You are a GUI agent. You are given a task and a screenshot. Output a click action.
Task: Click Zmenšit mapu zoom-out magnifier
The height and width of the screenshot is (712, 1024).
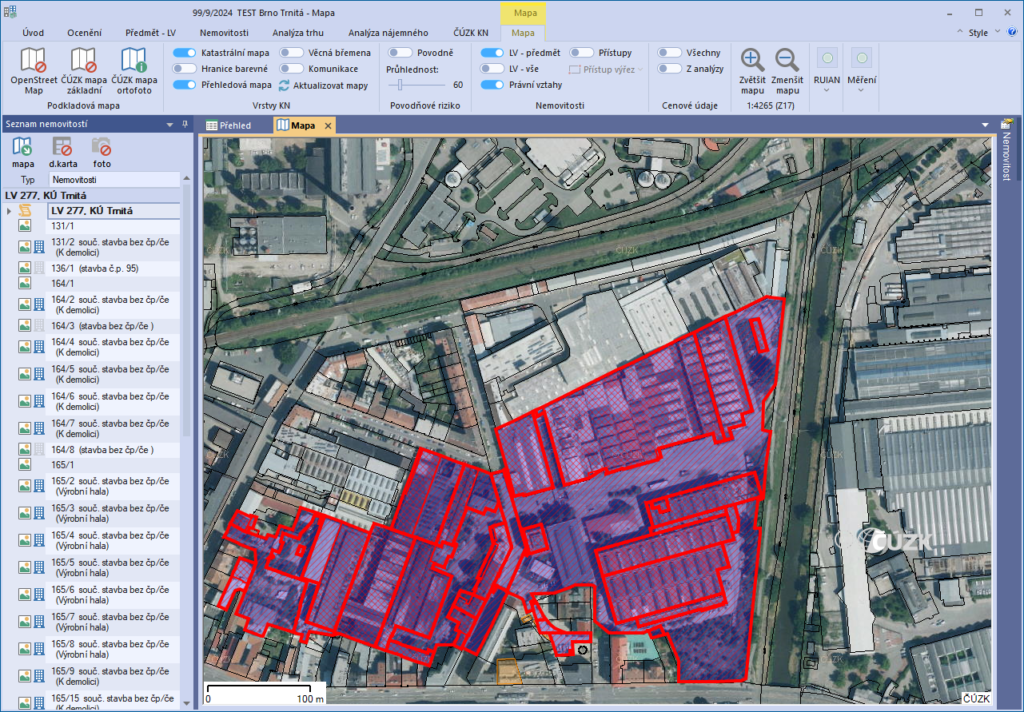pos(787,60)
